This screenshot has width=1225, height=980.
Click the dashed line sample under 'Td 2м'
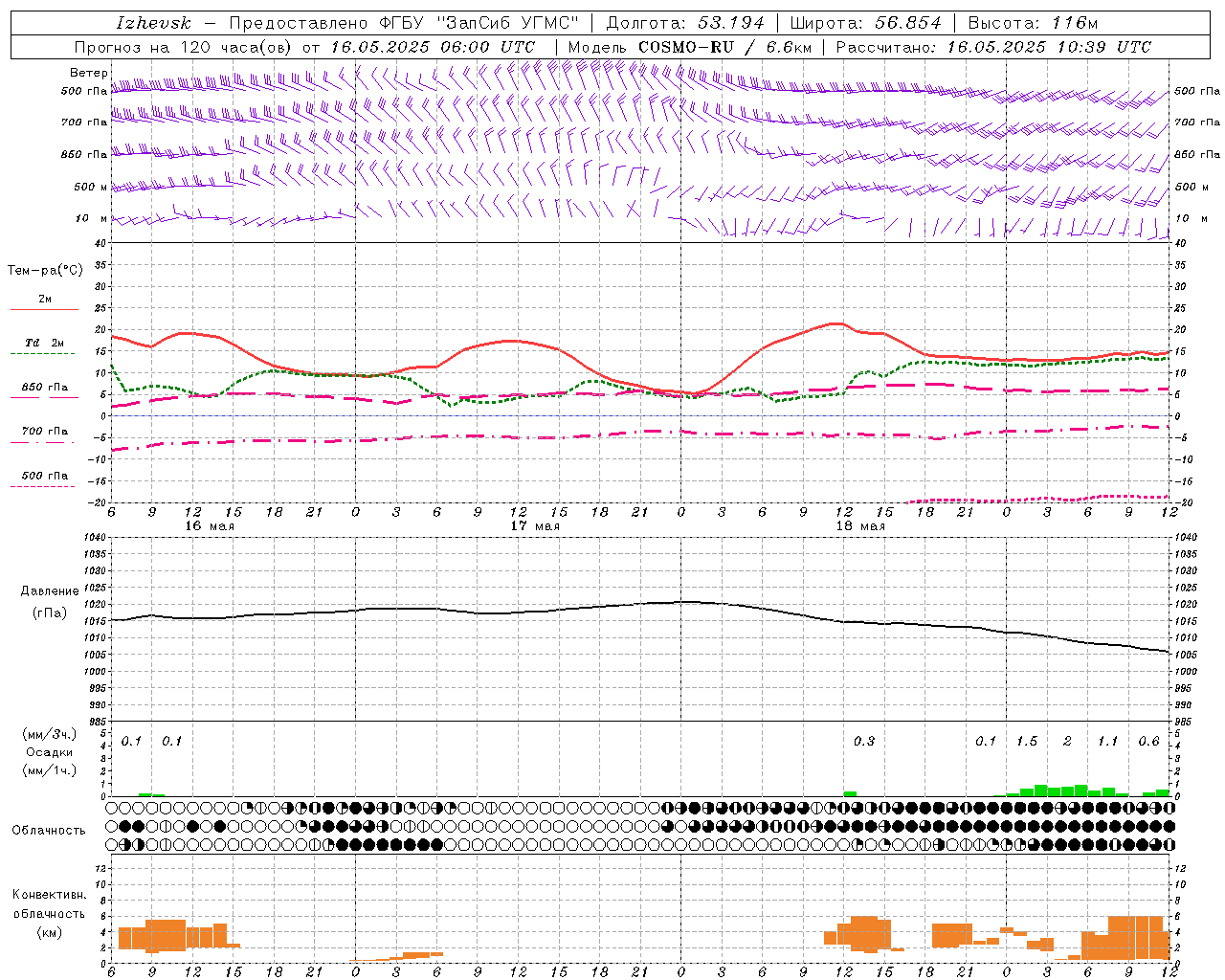43,354
